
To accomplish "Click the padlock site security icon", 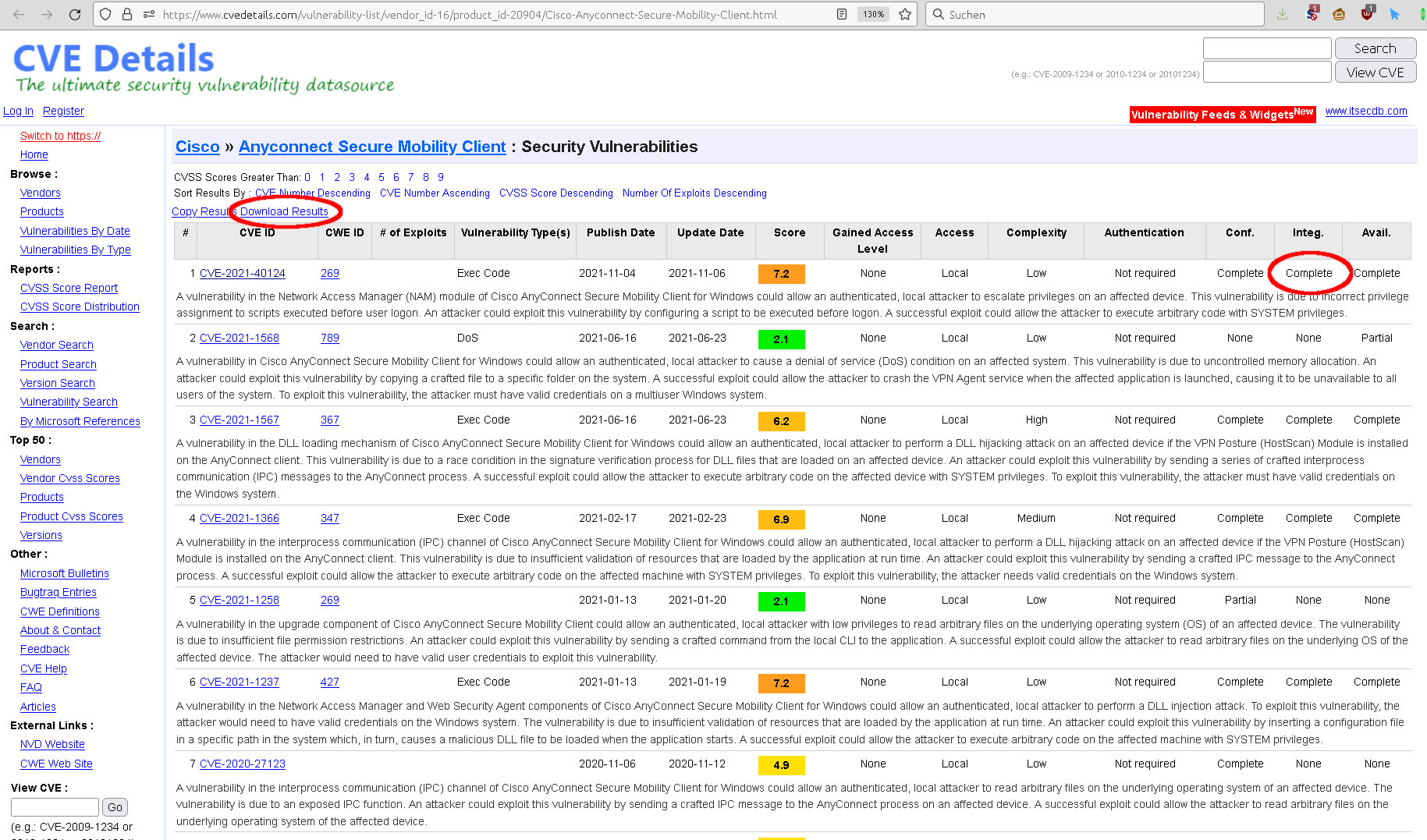I will (x=127, y=14).
